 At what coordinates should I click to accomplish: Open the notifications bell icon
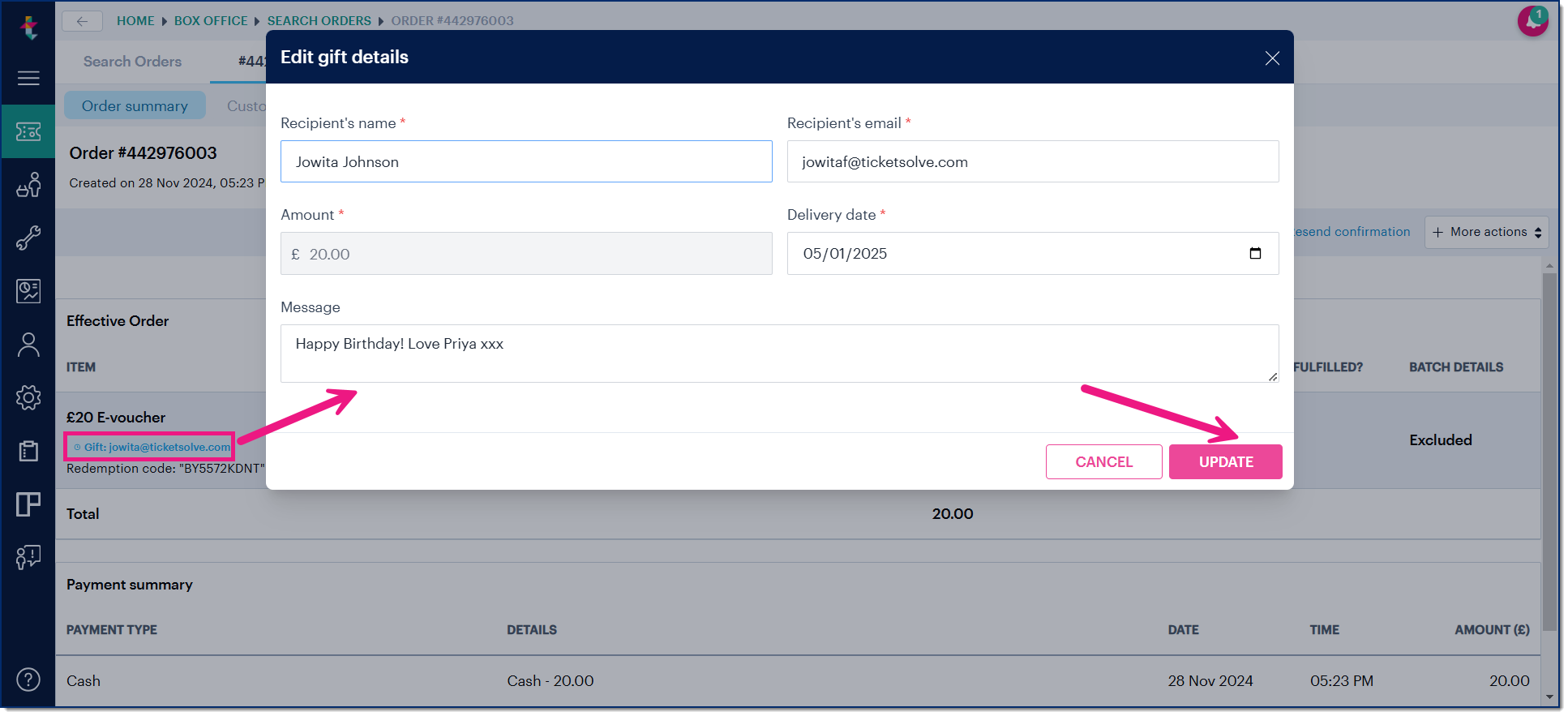tap(1532, 21)
